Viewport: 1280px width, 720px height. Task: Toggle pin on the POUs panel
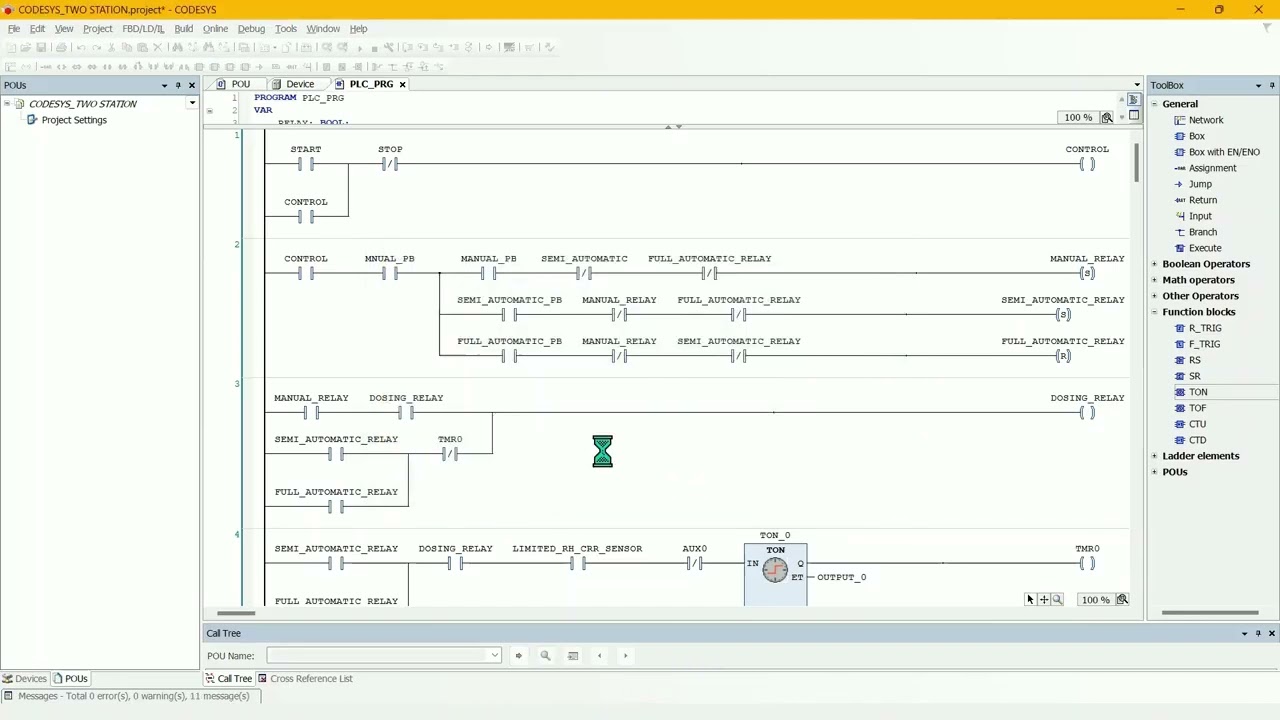pyautogui.click(x=178, y=85)
